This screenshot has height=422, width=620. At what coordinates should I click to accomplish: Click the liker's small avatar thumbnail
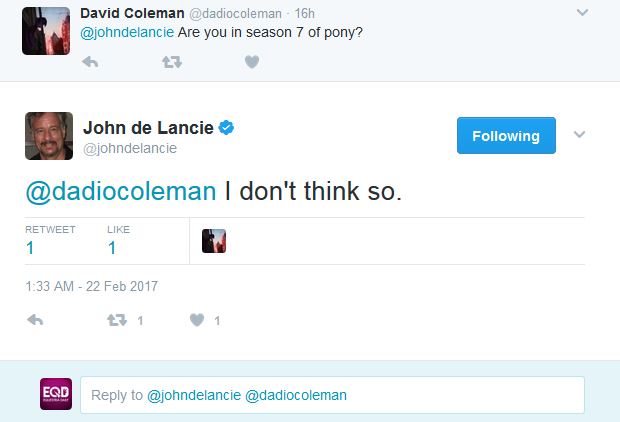click(x=213, y=241)
